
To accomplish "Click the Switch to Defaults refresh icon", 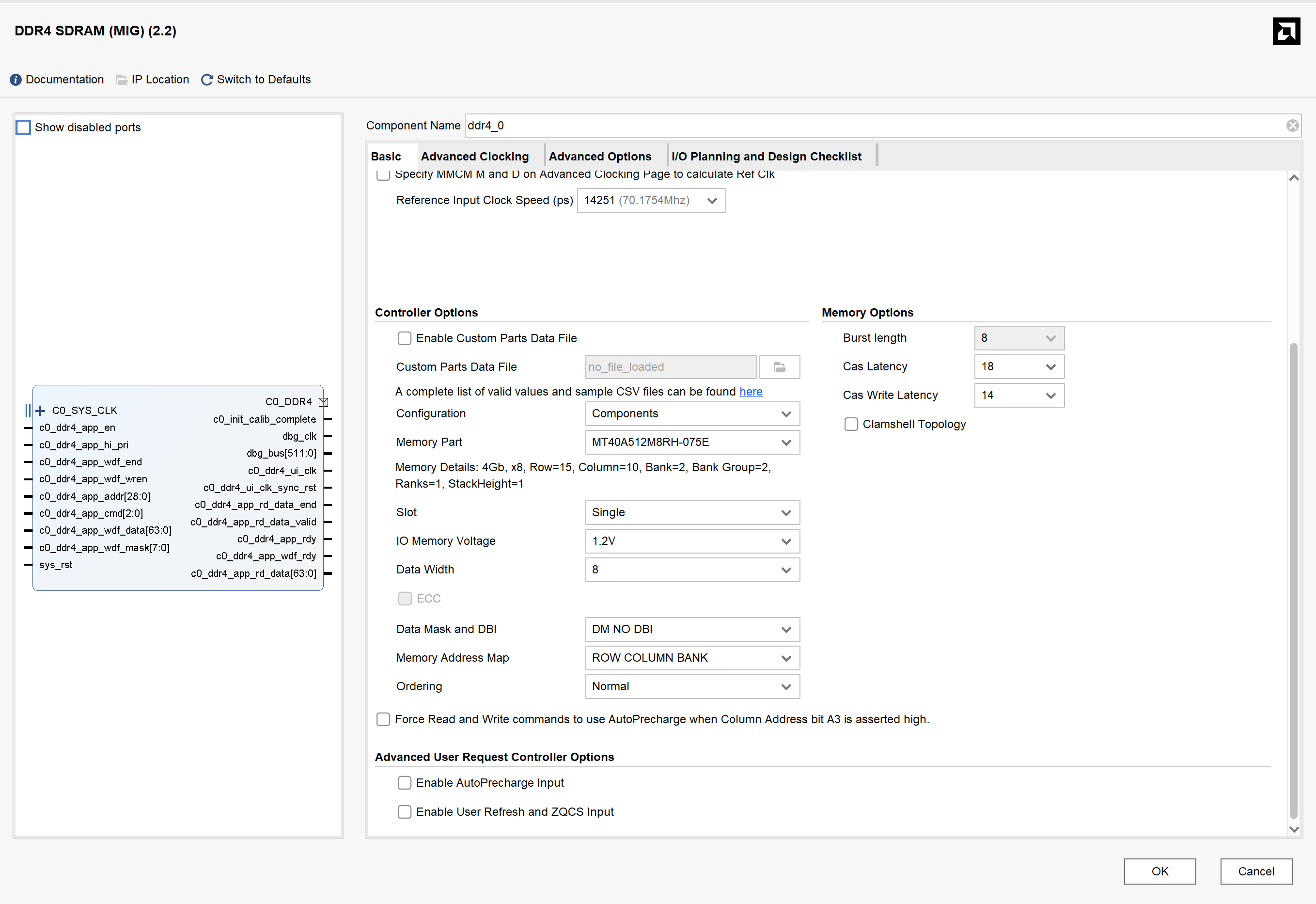I will pyautogui.click(x=207, y=80).
